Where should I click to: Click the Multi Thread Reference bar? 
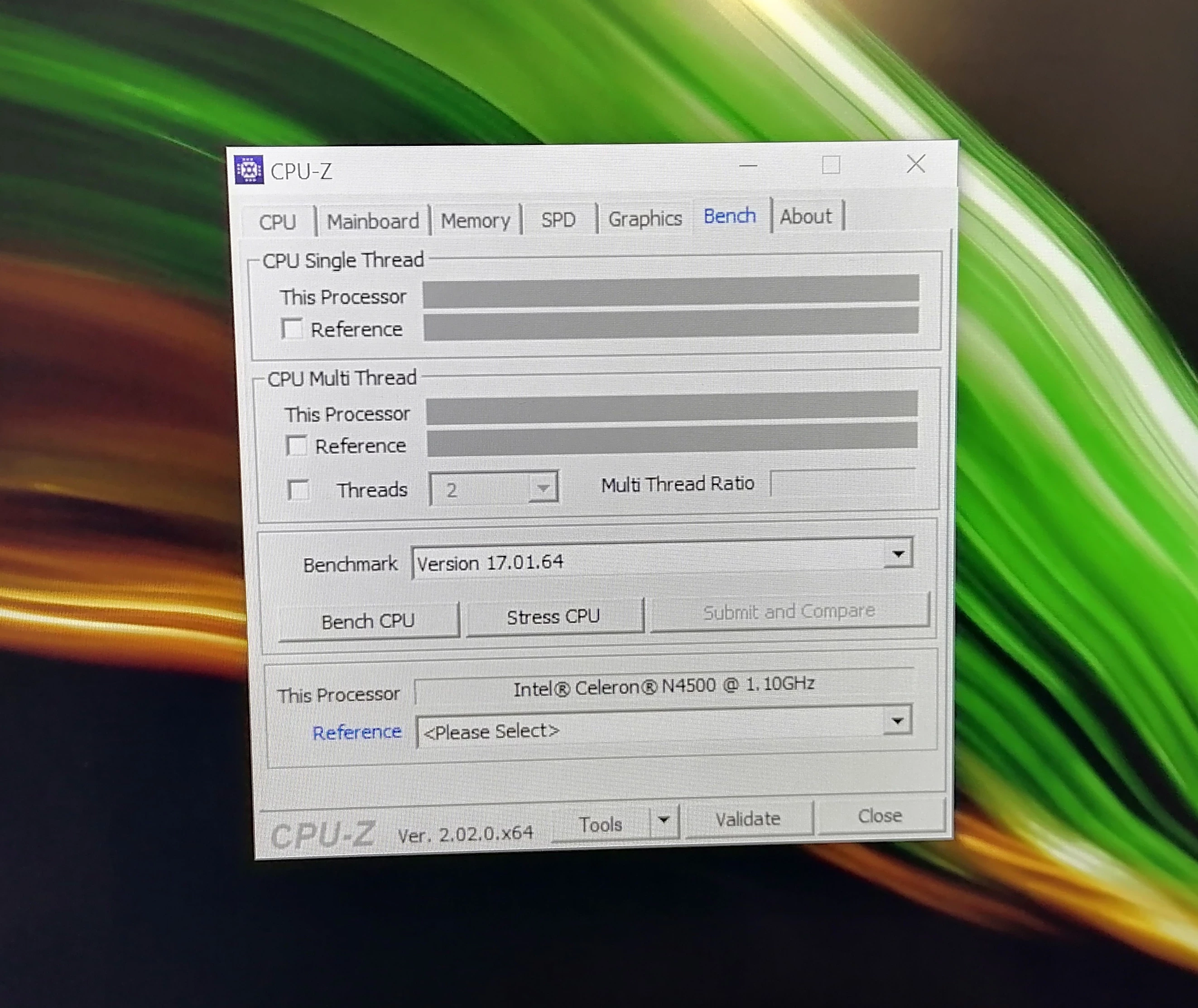pos(673,439)
